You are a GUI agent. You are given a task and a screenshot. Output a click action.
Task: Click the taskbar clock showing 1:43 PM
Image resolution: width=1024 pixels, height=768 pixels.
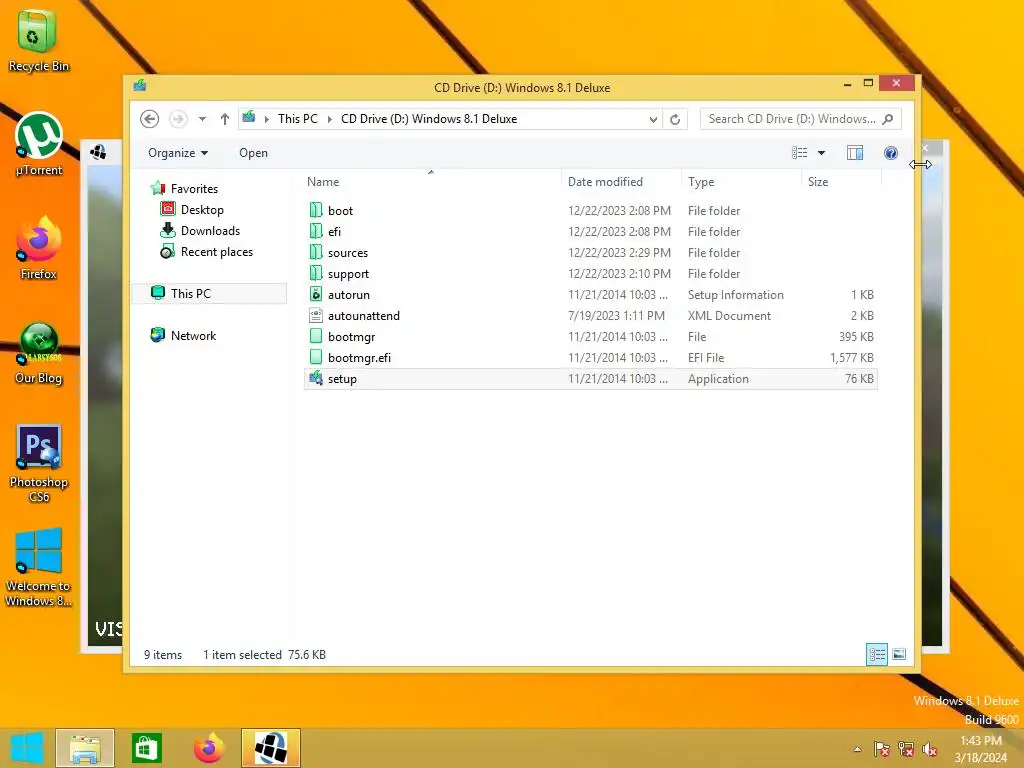click(x=980, y=749)
